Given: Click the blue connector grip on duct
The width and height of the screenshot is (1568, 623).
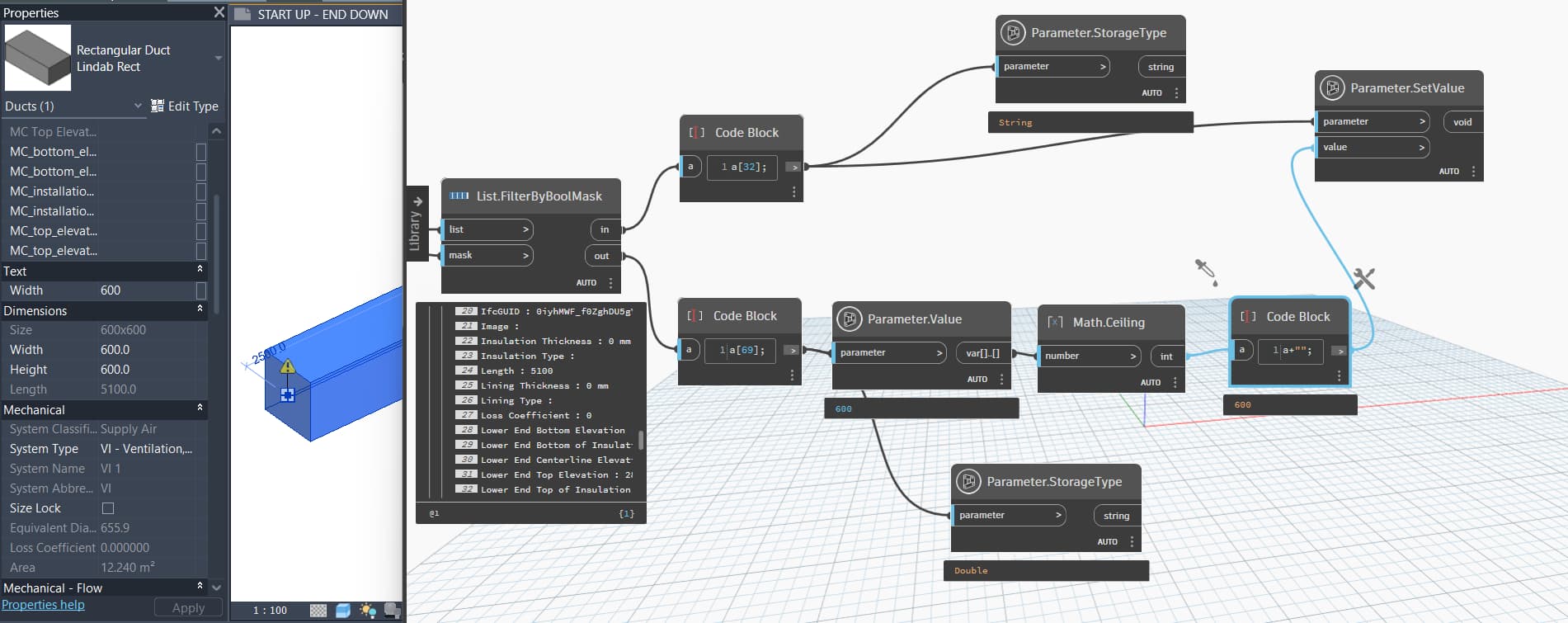Looking at the screenshot, I should pos(287,395).
